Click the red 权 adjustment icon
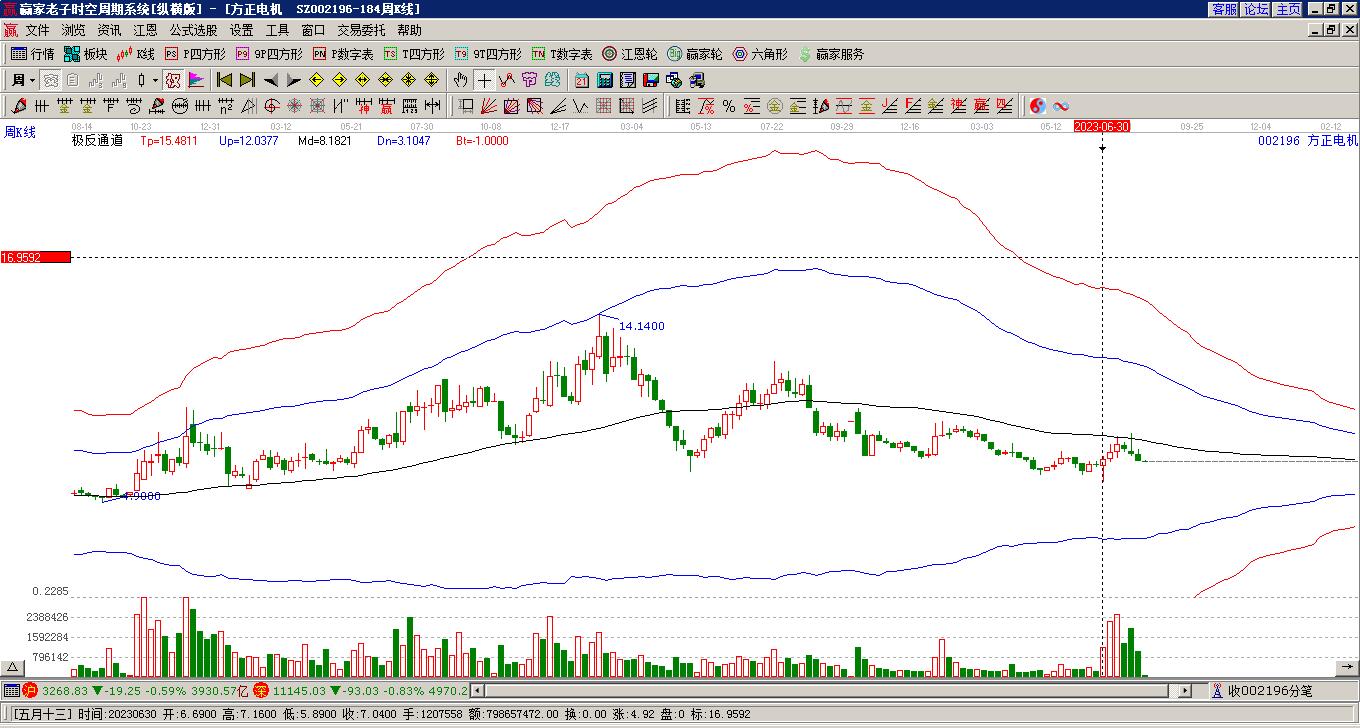Image resolution: width=1360 pixels, height=728 pixels. [x=173, y=80]
